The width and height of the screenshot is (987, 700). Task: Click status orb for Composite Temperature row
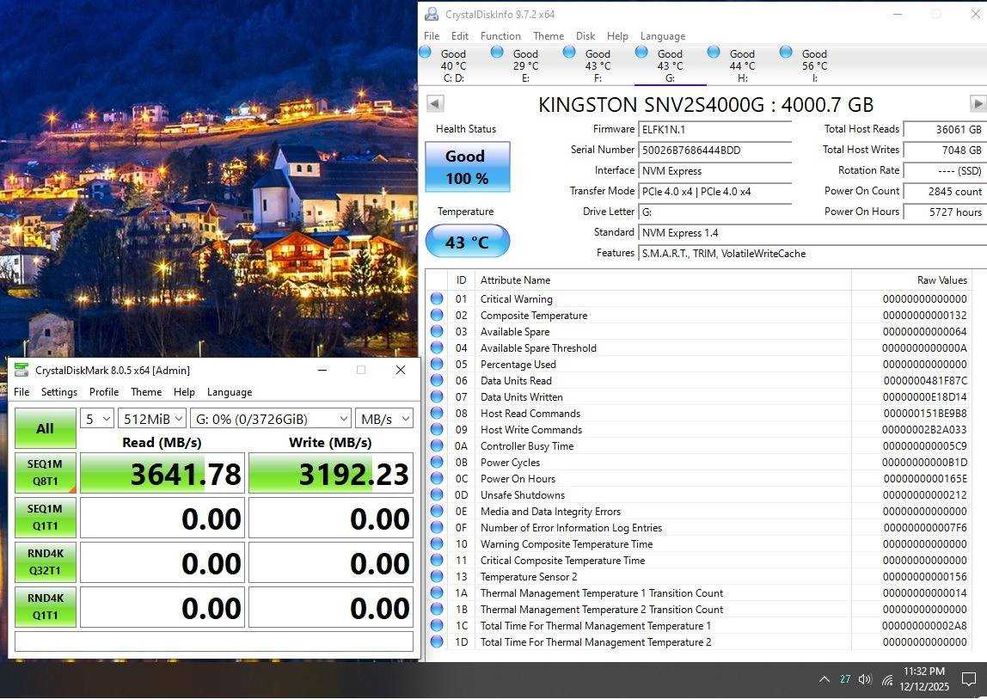click(x=437, y=315)
